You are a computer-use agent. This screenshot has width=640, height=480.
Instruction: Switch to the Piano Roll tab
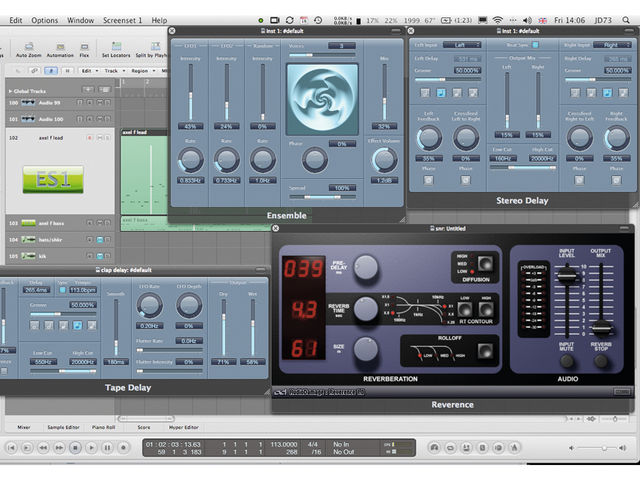[104, 427]
